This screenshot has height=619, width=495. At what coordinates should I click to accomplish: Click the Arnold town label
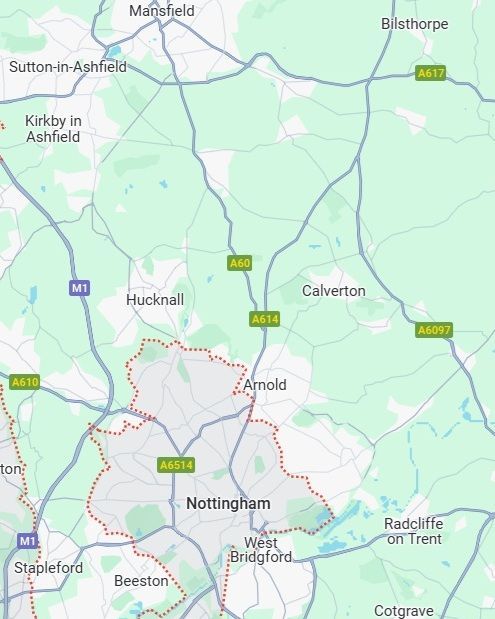pyautogui.click(x=265, y=385)
